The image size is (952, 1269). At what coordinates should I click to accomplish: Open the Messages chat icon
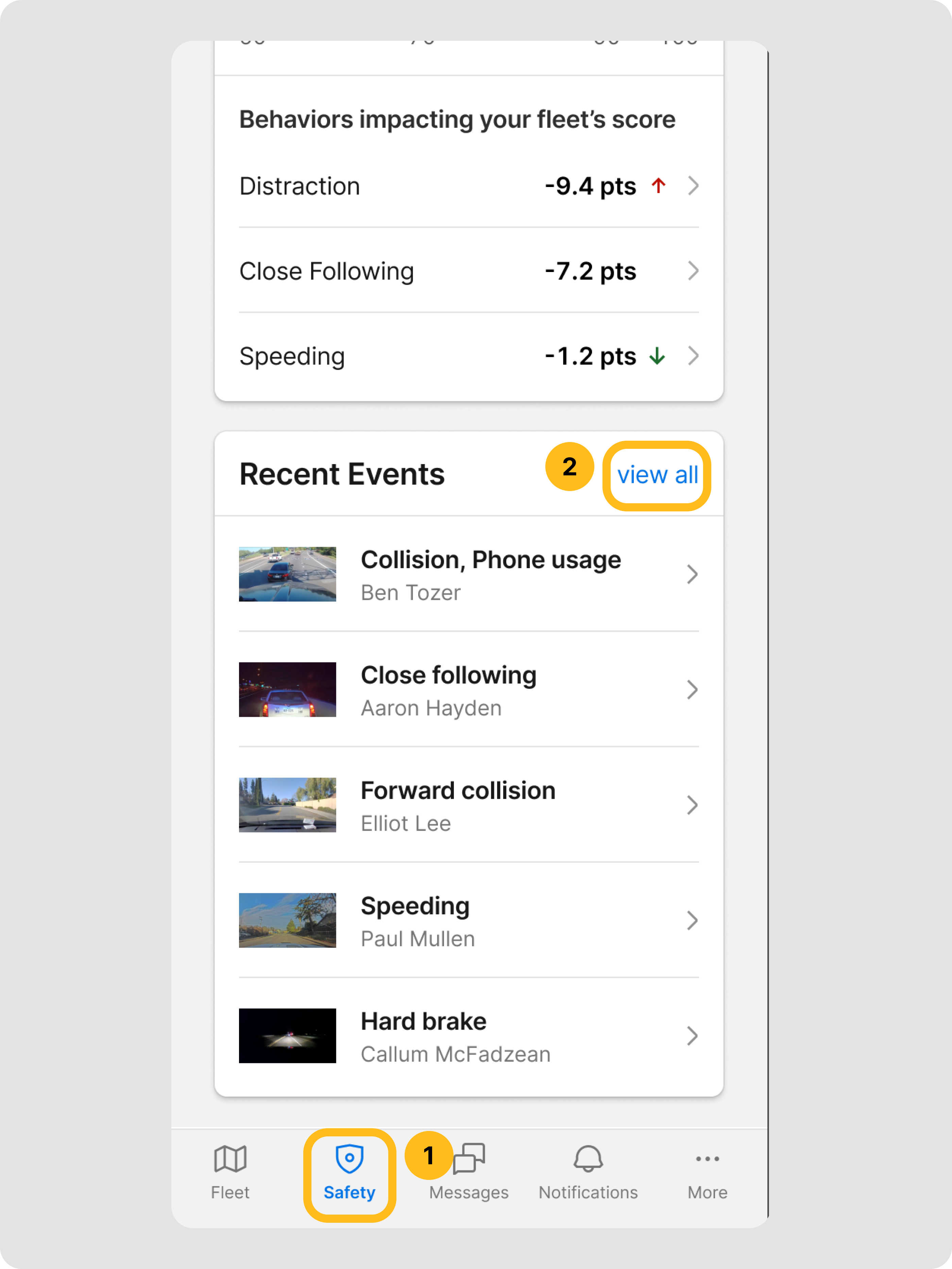point(469,1158)
